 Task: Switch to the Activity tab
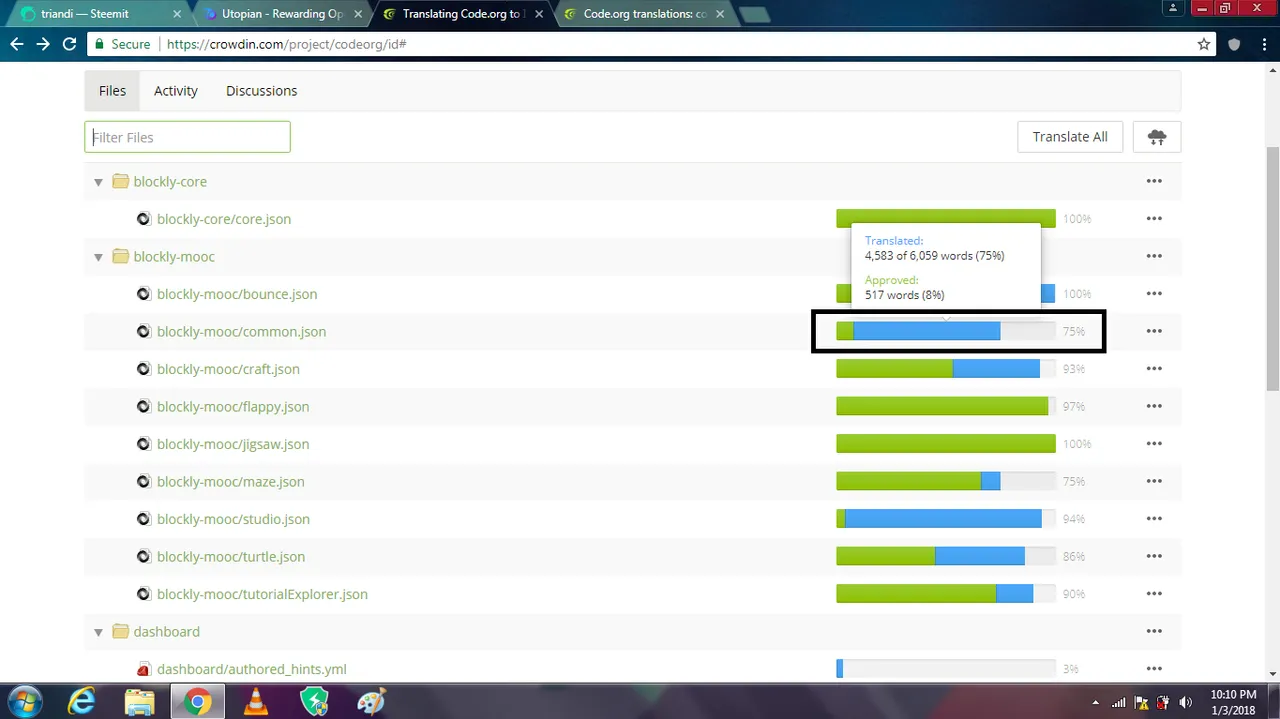[175, 91]
